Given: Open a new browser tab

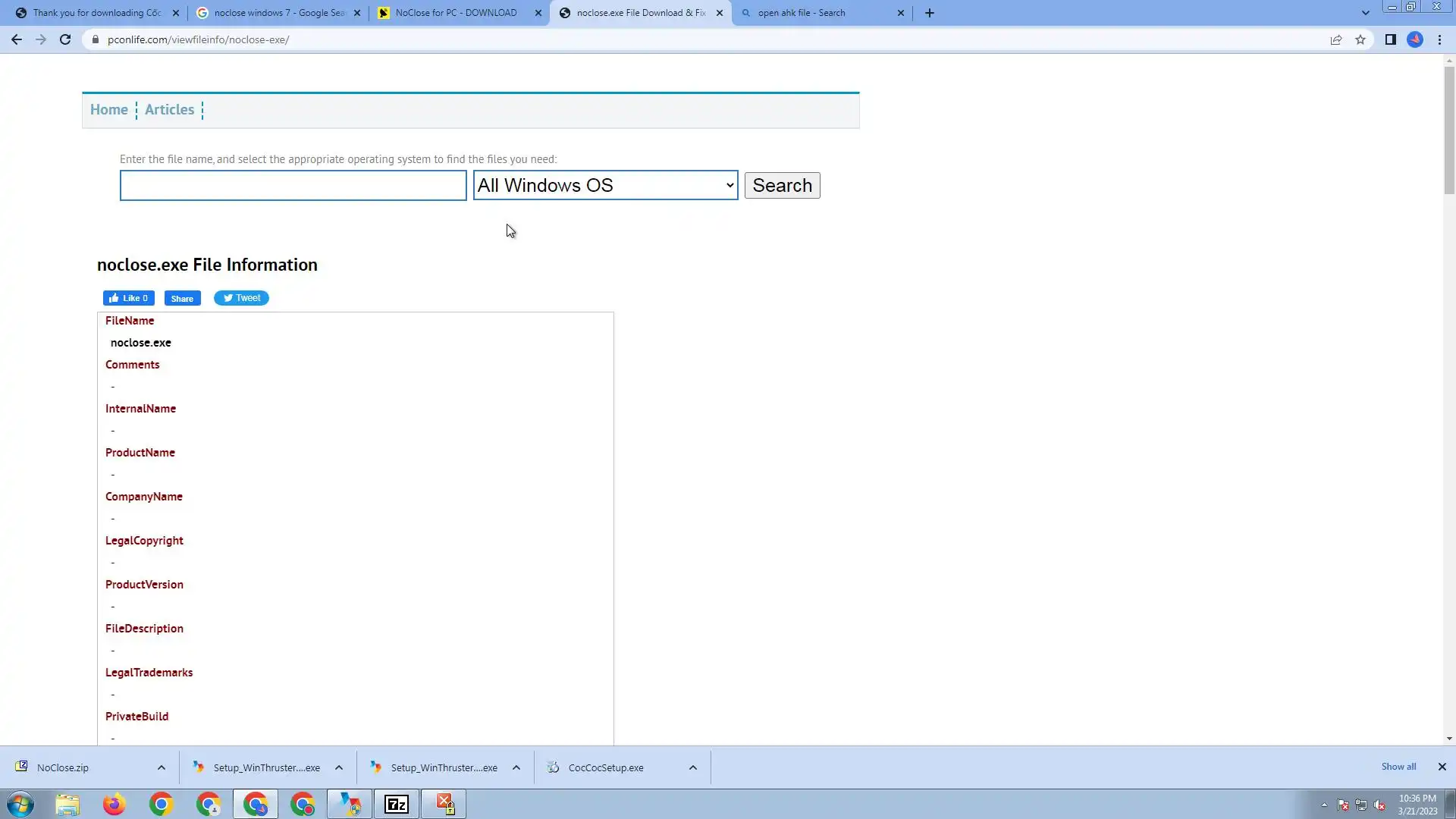Looking at the screenshot, I should coord(930,13).
